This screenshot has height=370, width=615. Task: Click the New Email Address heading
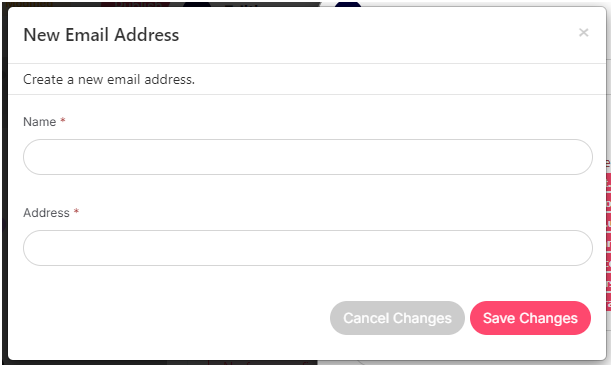click(x=101, y=35)
